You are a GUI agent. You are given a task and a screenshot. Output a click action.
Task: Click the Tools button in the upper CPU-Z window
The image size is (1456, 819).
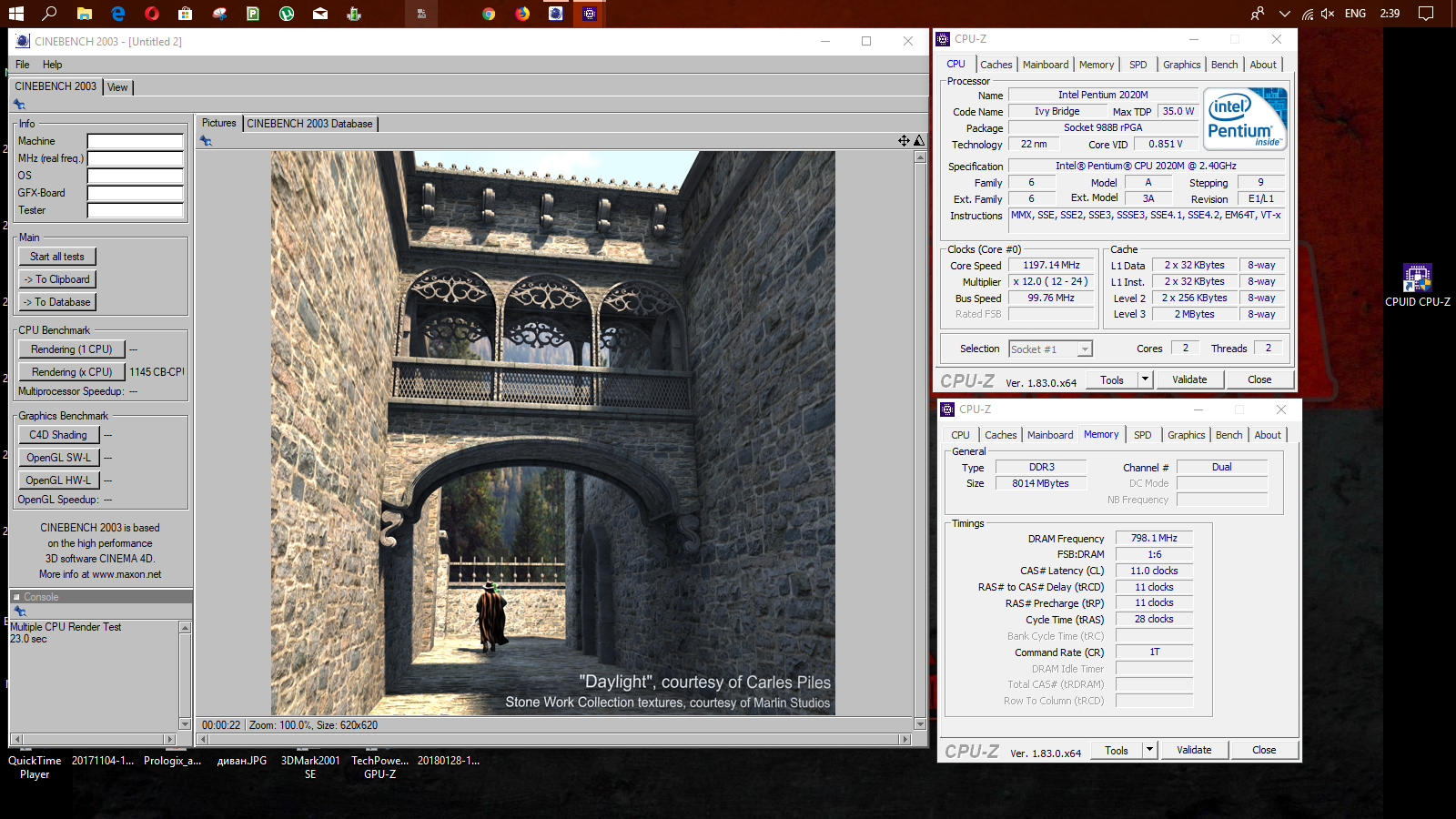[x=1112, y=380]
